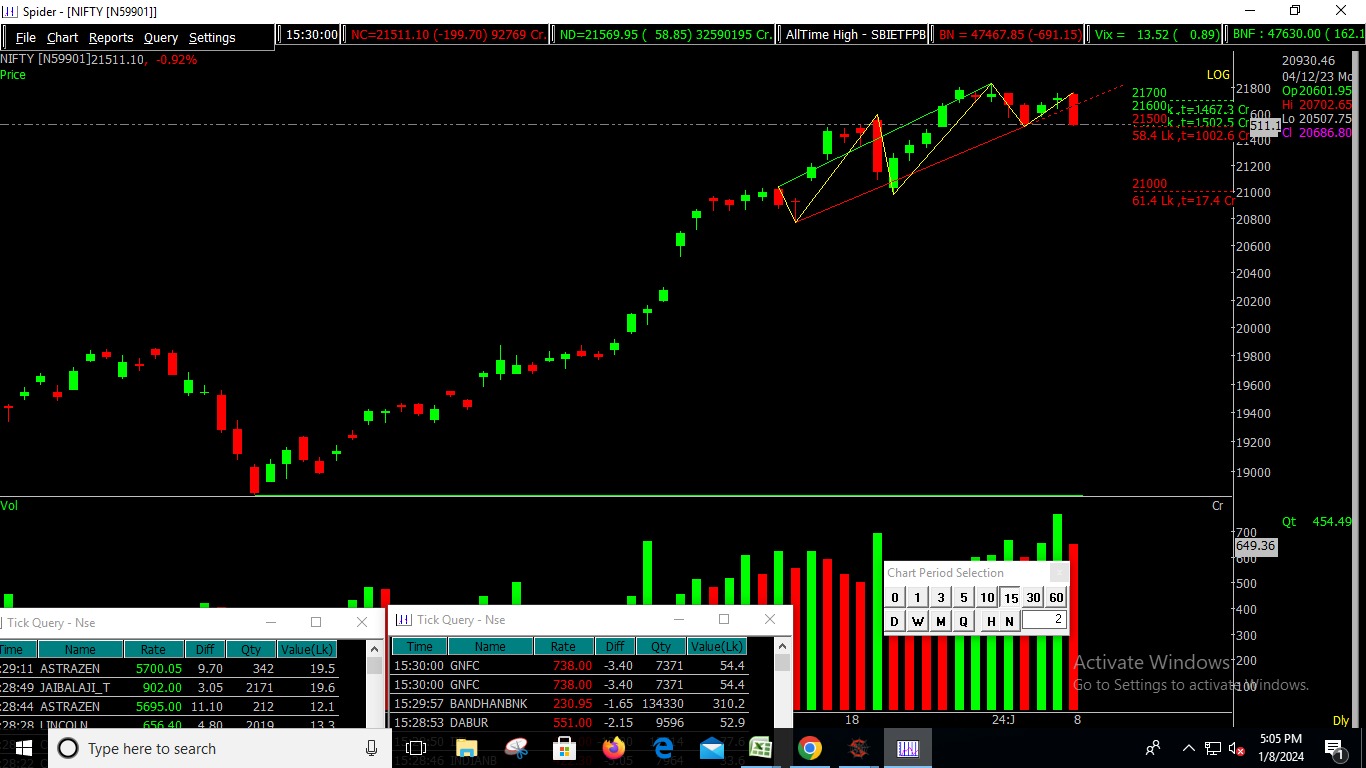Viewport: 1366px width, 768px height.
Task: Open the Reports menu
Action: 110,38
